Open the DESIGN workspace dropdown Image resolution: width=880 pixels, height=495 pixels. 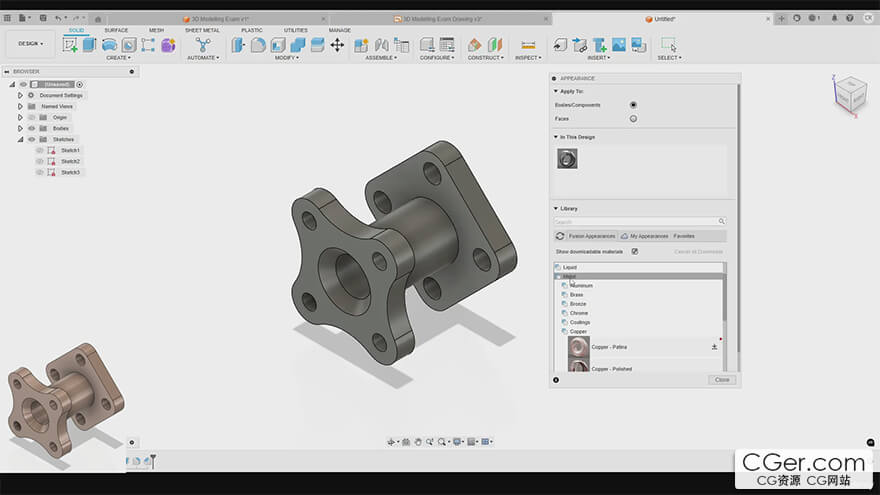pos(30,43)
